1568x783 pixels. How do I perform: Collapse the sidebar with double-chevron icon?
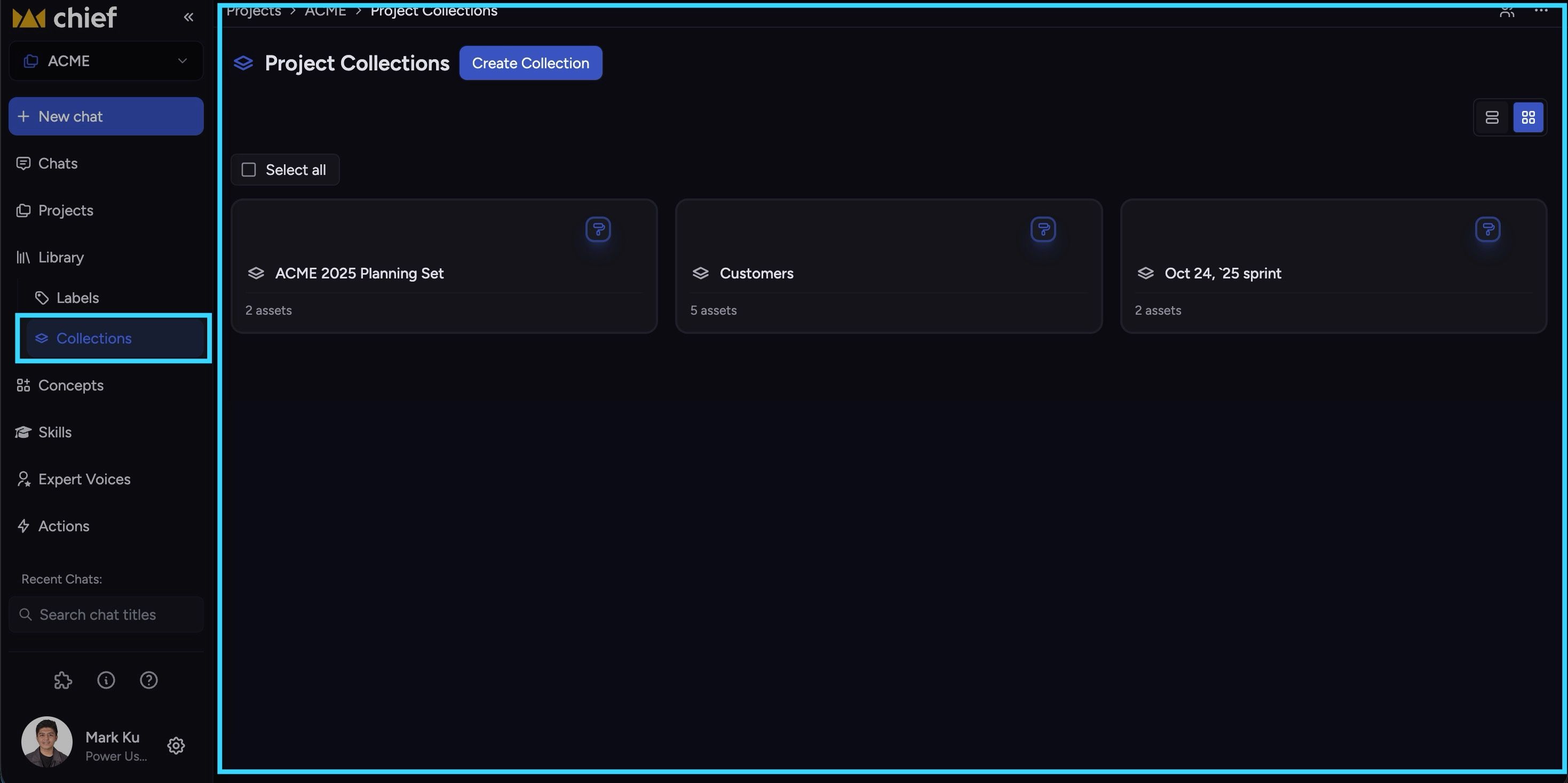(x=189, y=17)
